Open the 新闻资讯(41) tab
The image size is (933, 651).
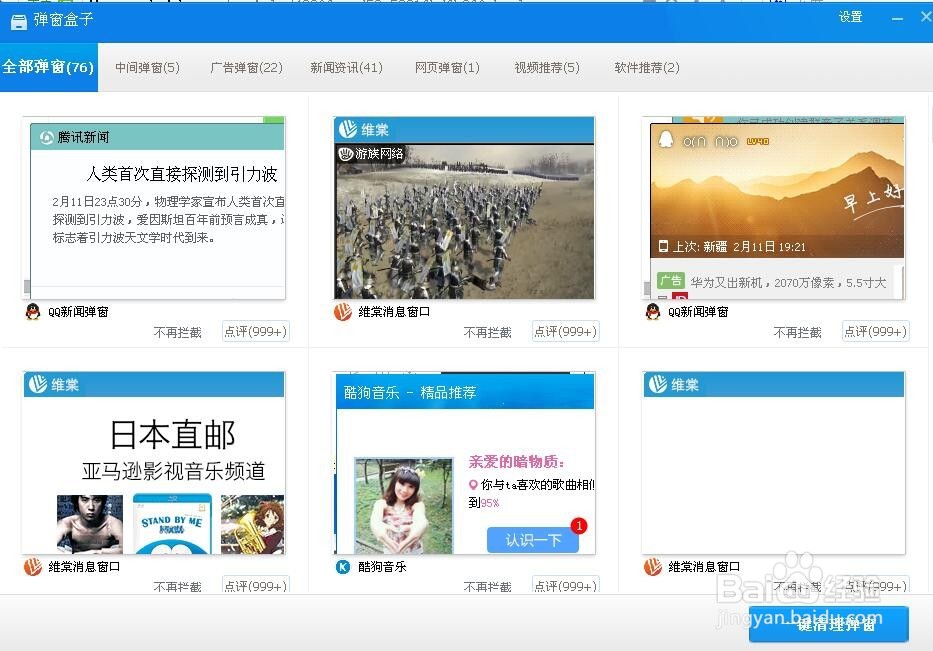(346, 68)
